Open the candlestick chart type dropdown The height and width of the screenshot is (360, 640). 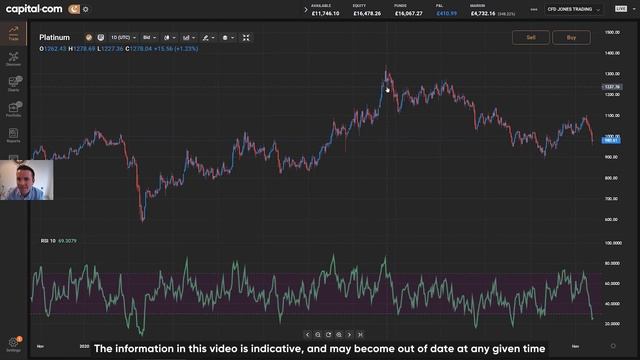[x=169, y=38]
